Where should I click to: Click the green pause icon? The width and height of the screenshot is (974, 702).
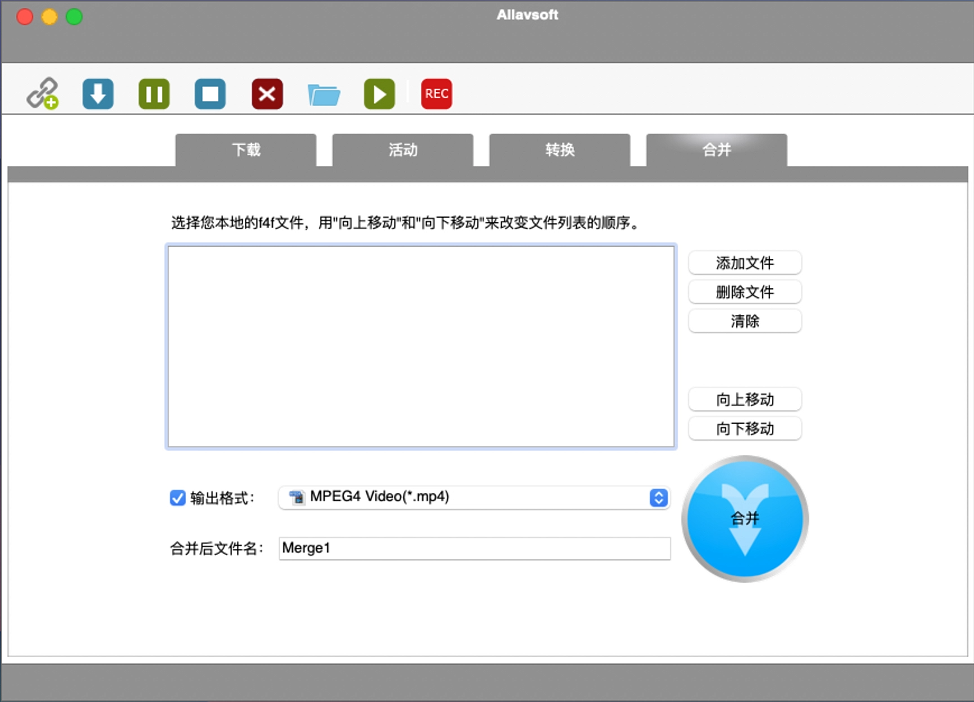tap(154, 94)
